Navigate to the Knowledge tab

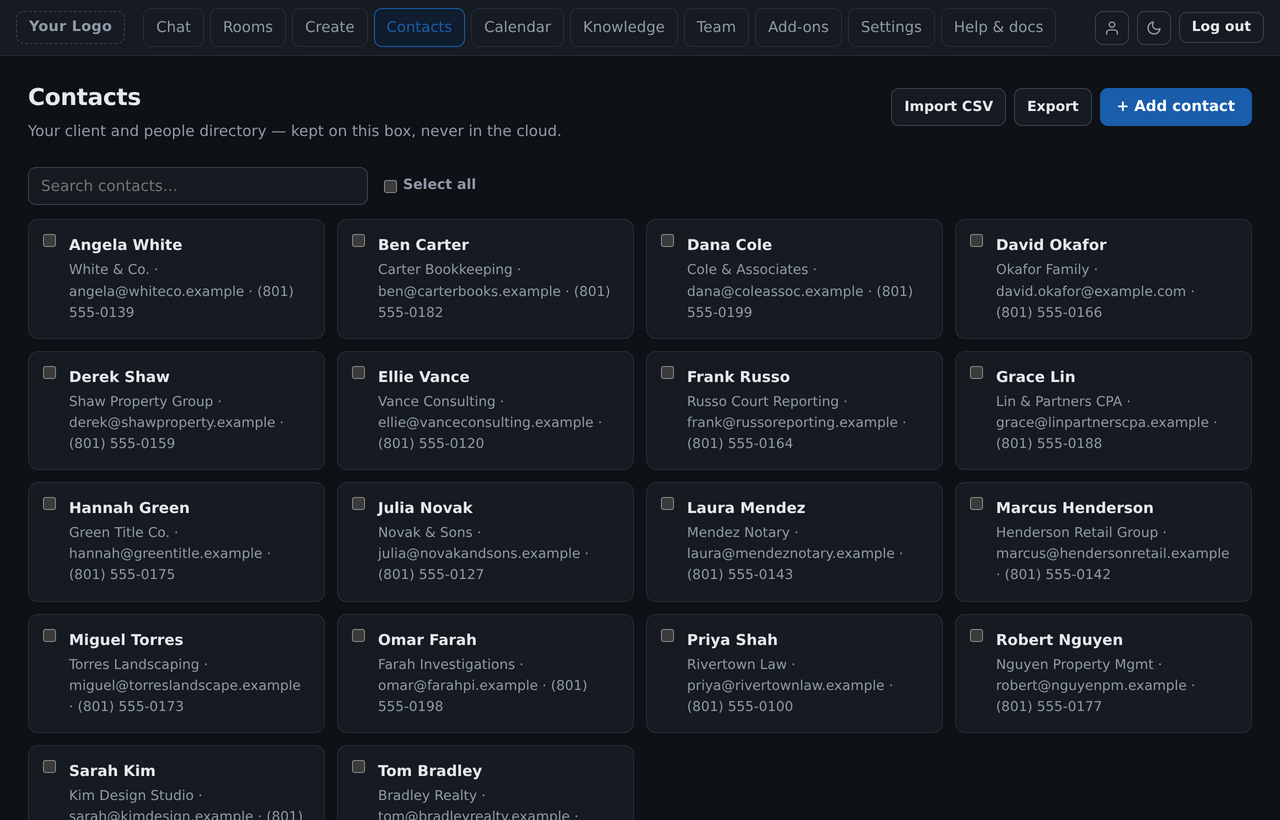coord(624,27)
